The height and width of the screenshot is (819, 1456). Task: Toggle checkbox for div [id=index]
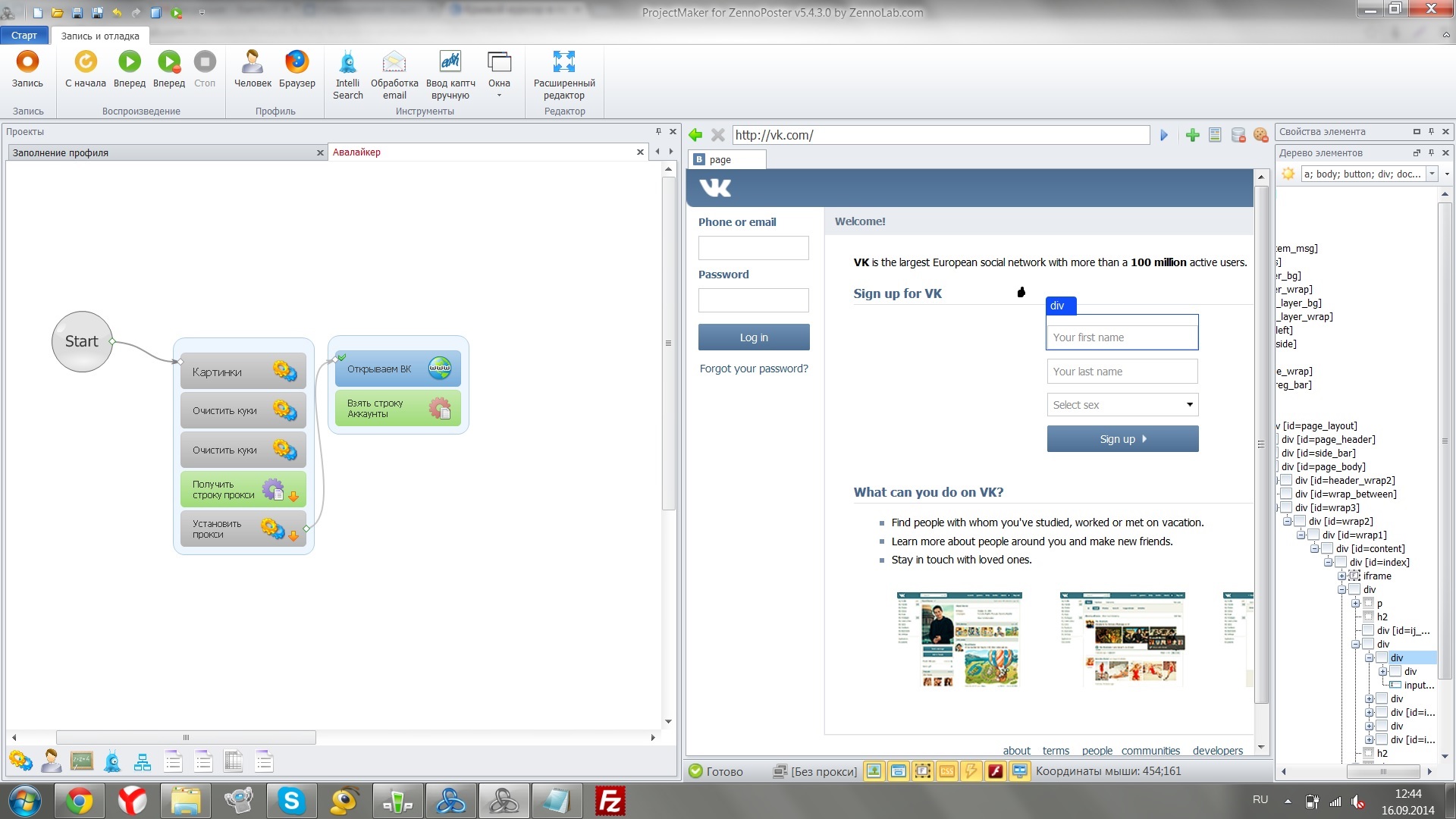(x=1341, y=562)
